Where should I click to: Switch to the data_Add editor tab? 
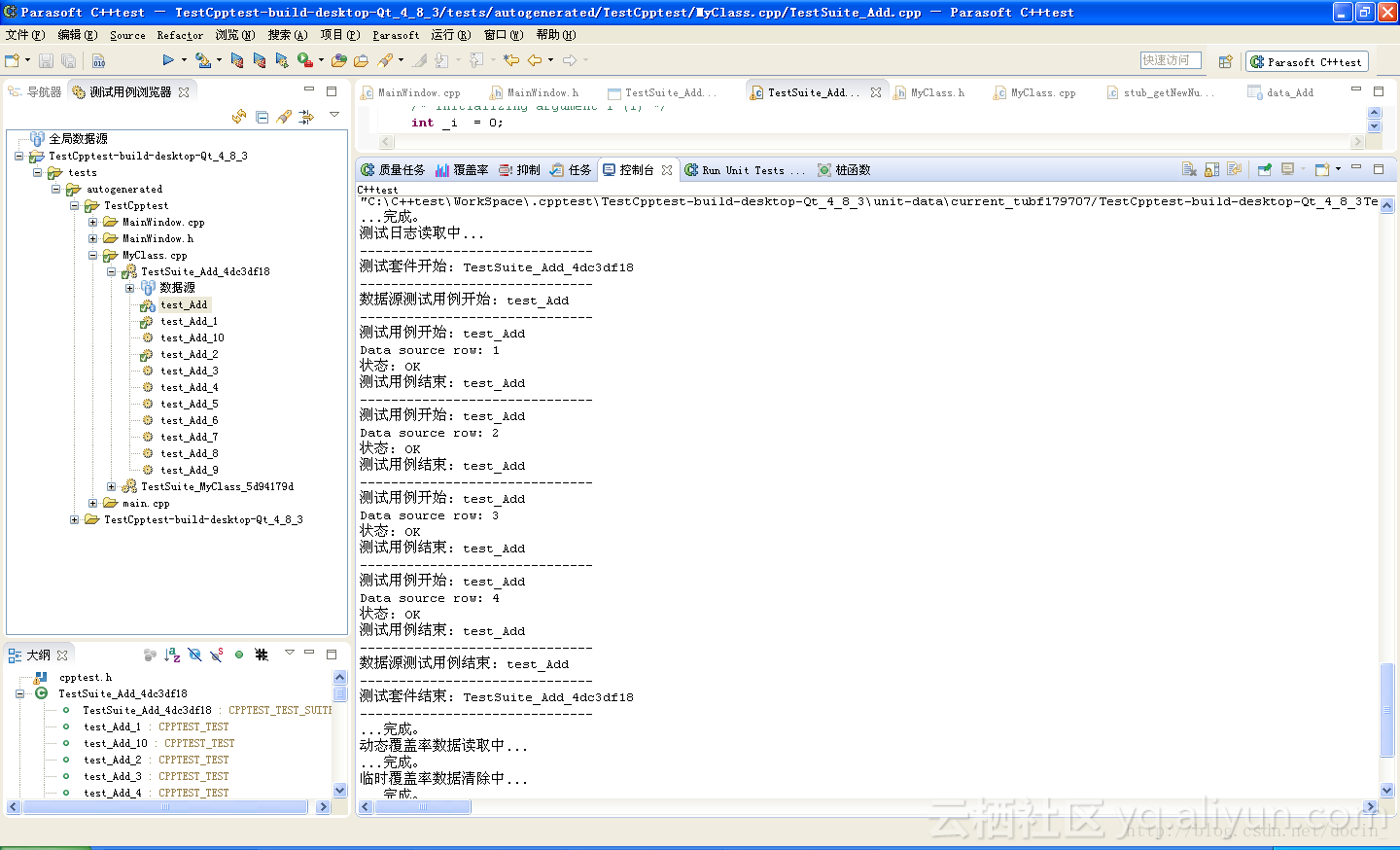(1281, 92)
